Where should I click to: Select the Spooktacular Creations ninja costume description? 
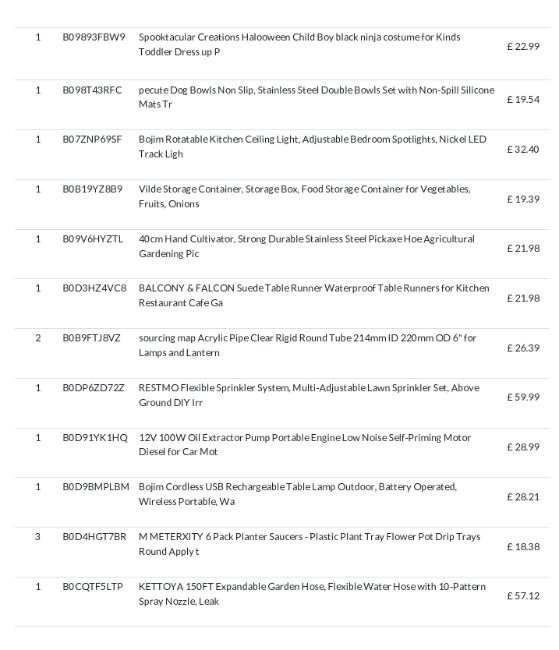[x=299, y=44]
